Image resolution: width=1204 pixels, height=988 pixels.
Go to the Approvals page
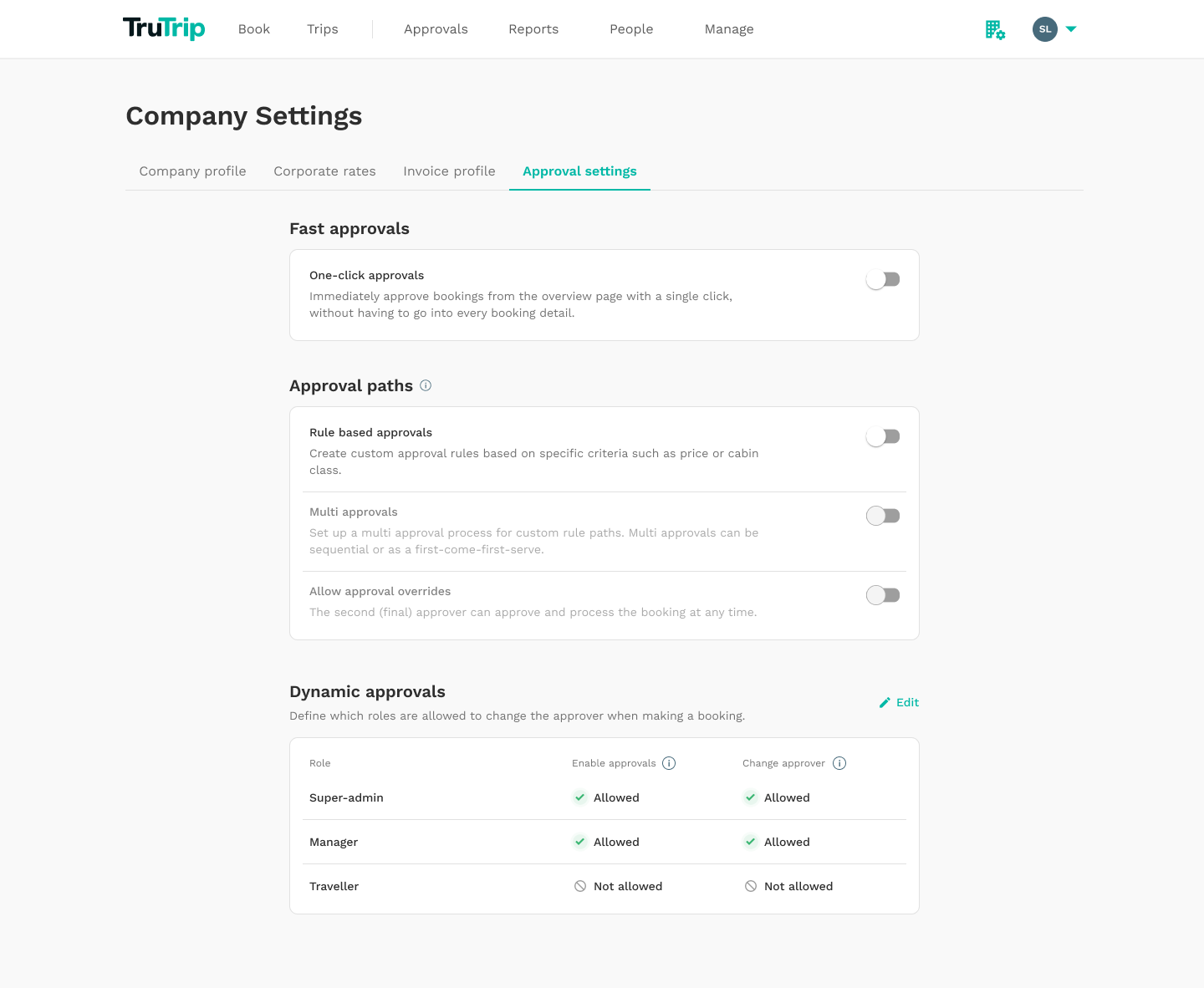(x=436, y=29)
